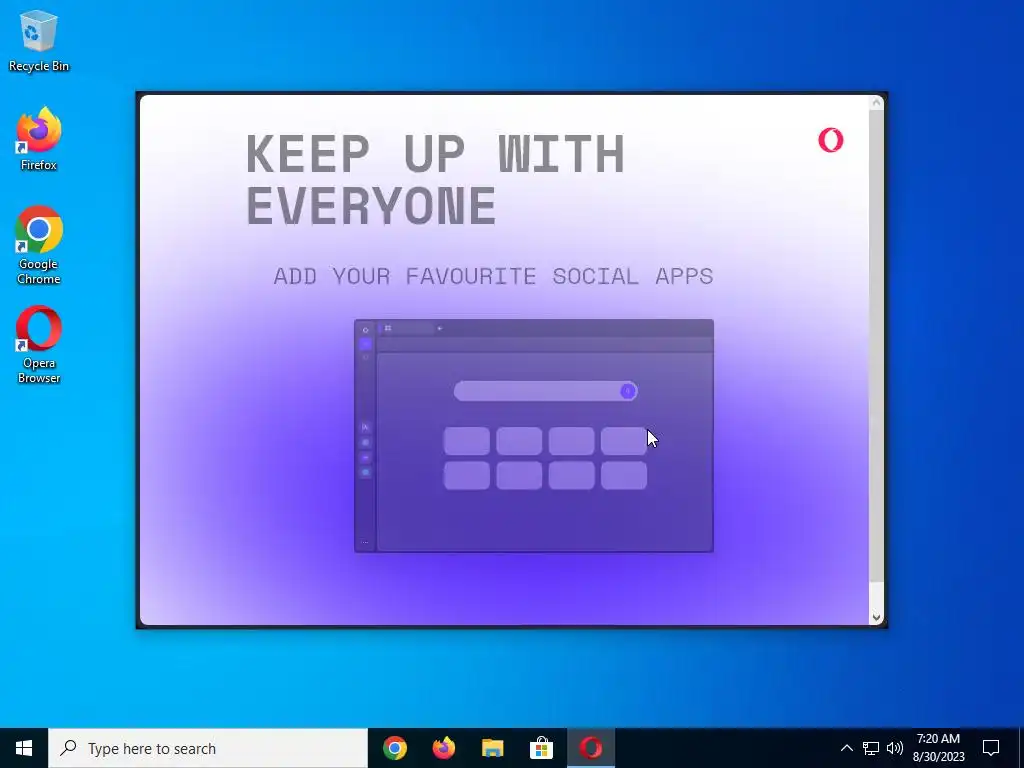The image size is (1024, 768).
Task: Launch Firefox from the taskbar
Action: [x=444, y=748]
